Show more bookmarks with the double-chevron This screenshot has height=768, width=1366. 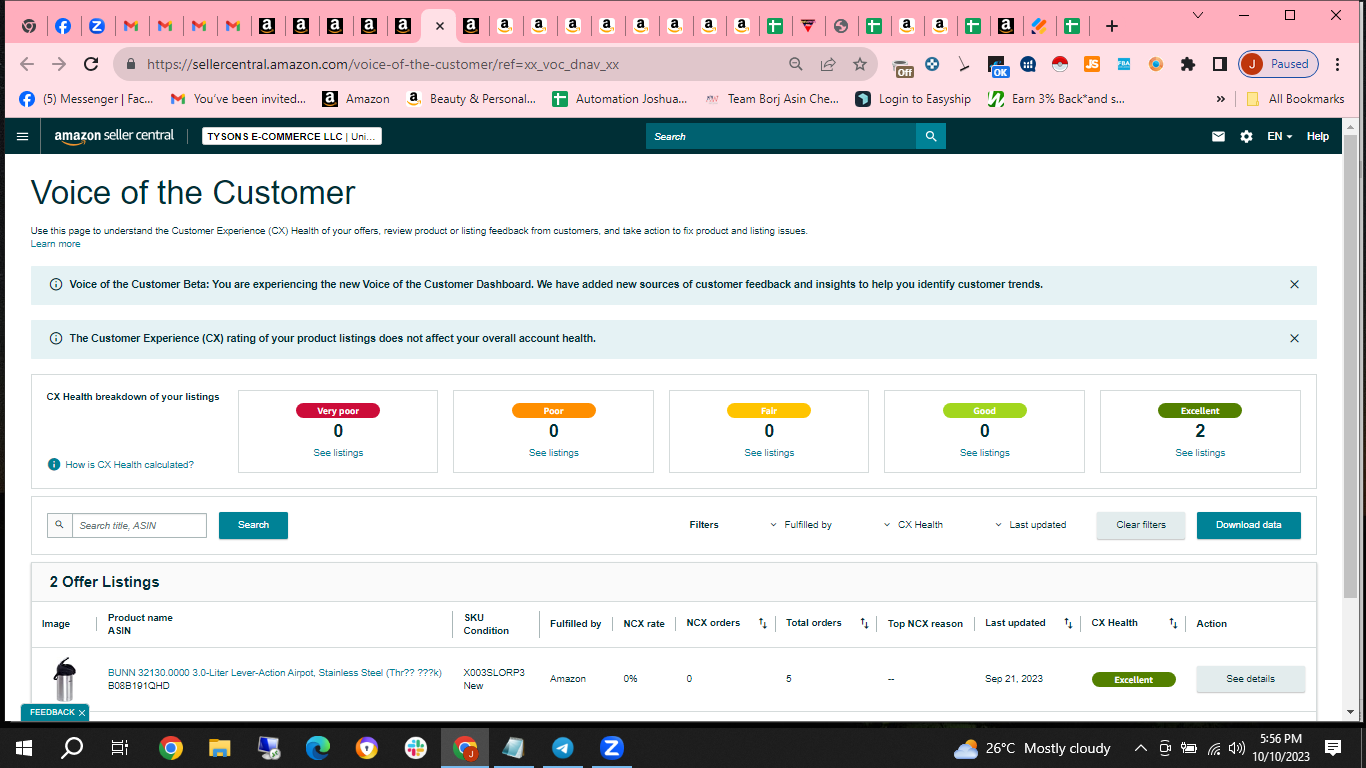coord(1220,99)
